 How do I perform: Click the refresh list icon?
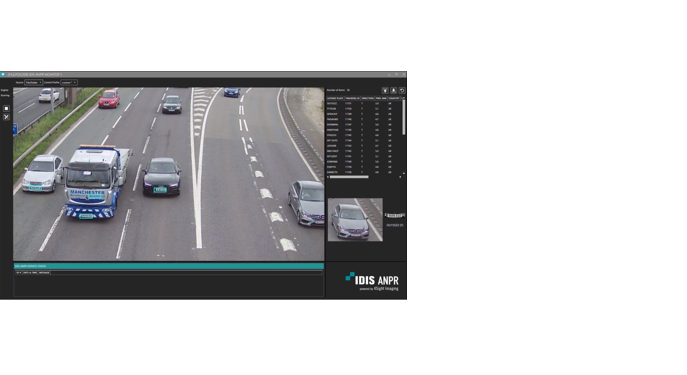tap(402, 90)
